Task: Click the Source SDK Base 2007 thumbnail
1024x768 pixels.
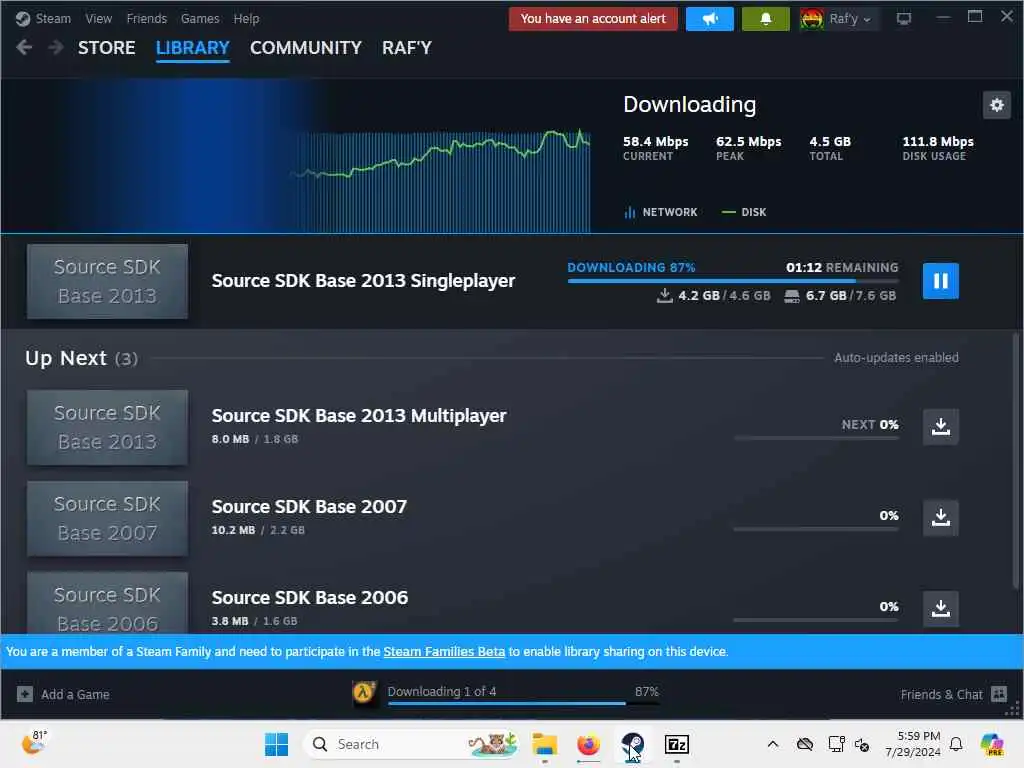Action: [x=107, y=519]
